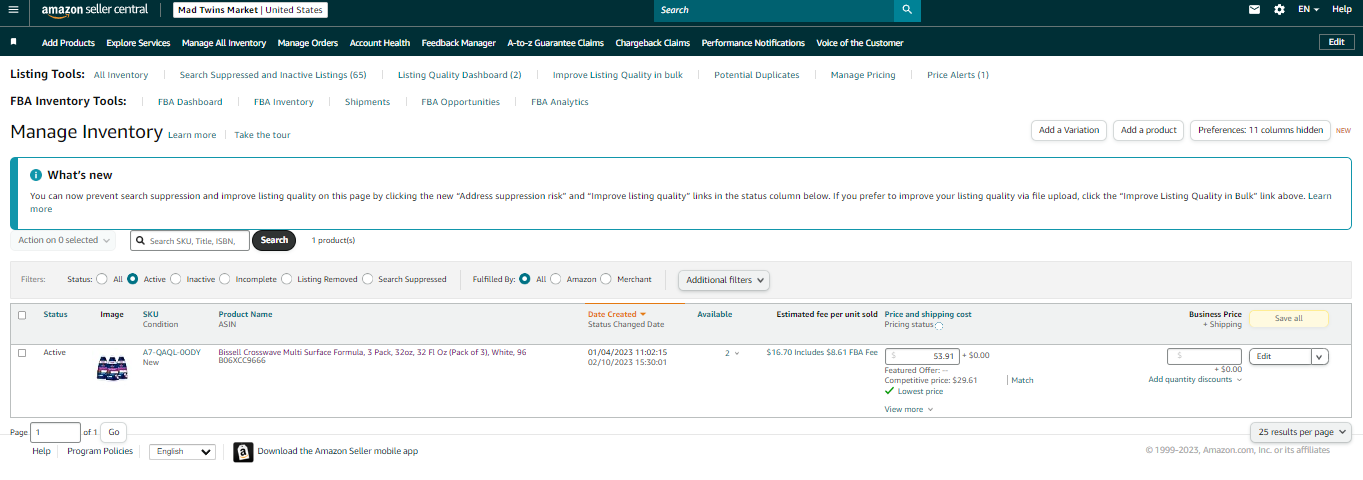
Task: Click the magnifier search icon in header
Action: pos(907,10)
